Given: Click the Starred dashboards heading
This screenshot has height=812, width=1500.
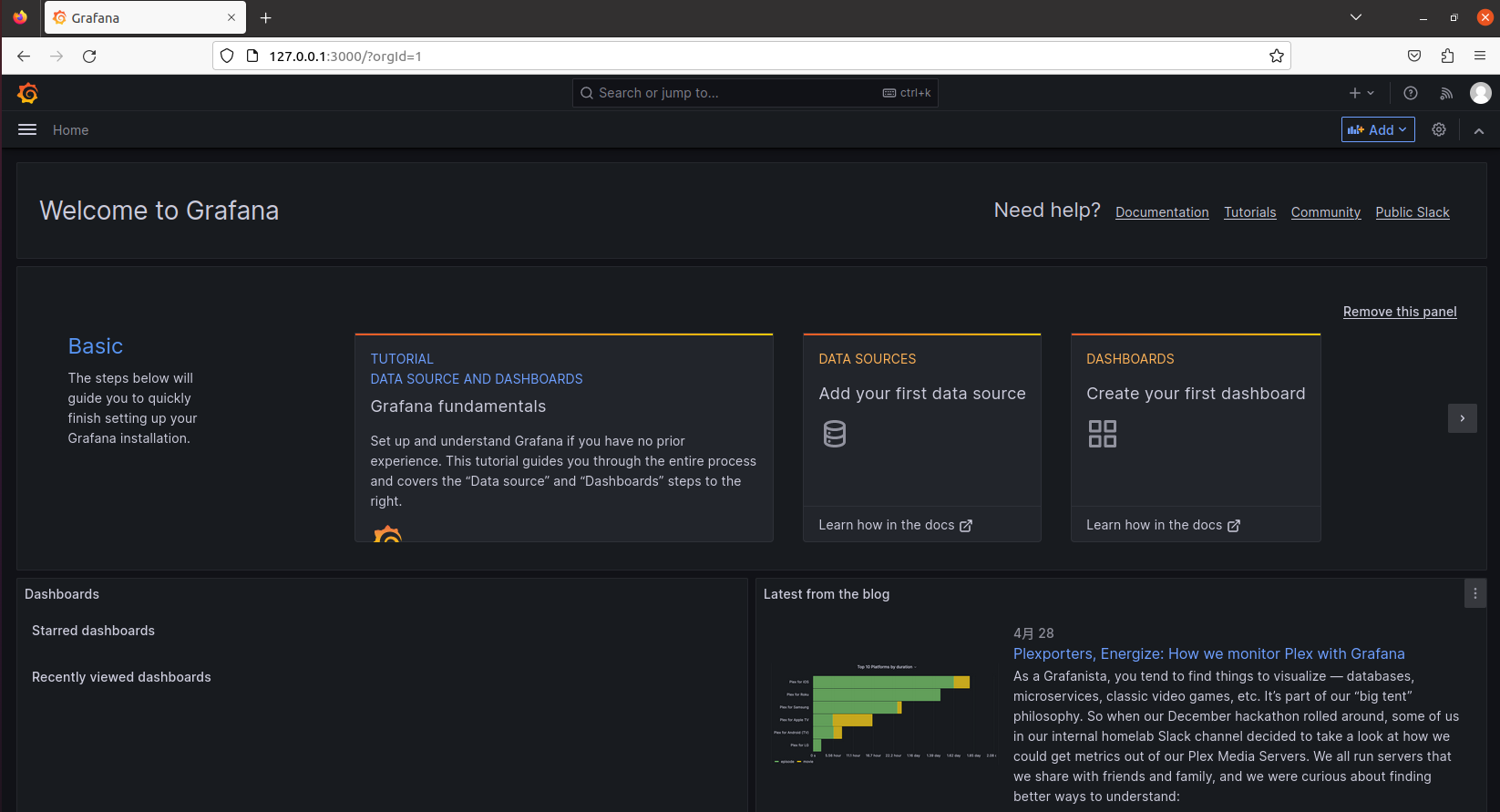Looking at the screenshot, I should [93, 631].
